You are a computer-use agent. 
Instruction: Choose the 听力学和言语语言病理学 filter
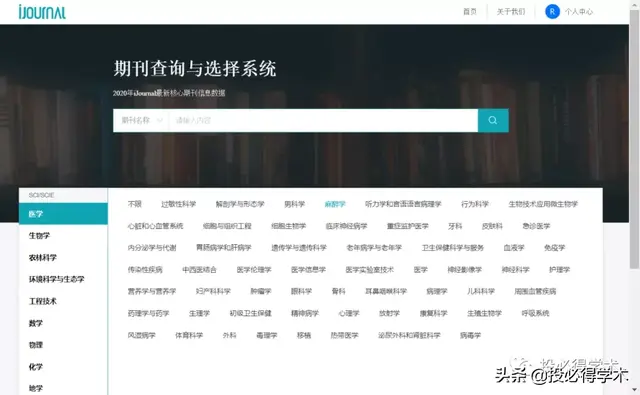[403, 204]
